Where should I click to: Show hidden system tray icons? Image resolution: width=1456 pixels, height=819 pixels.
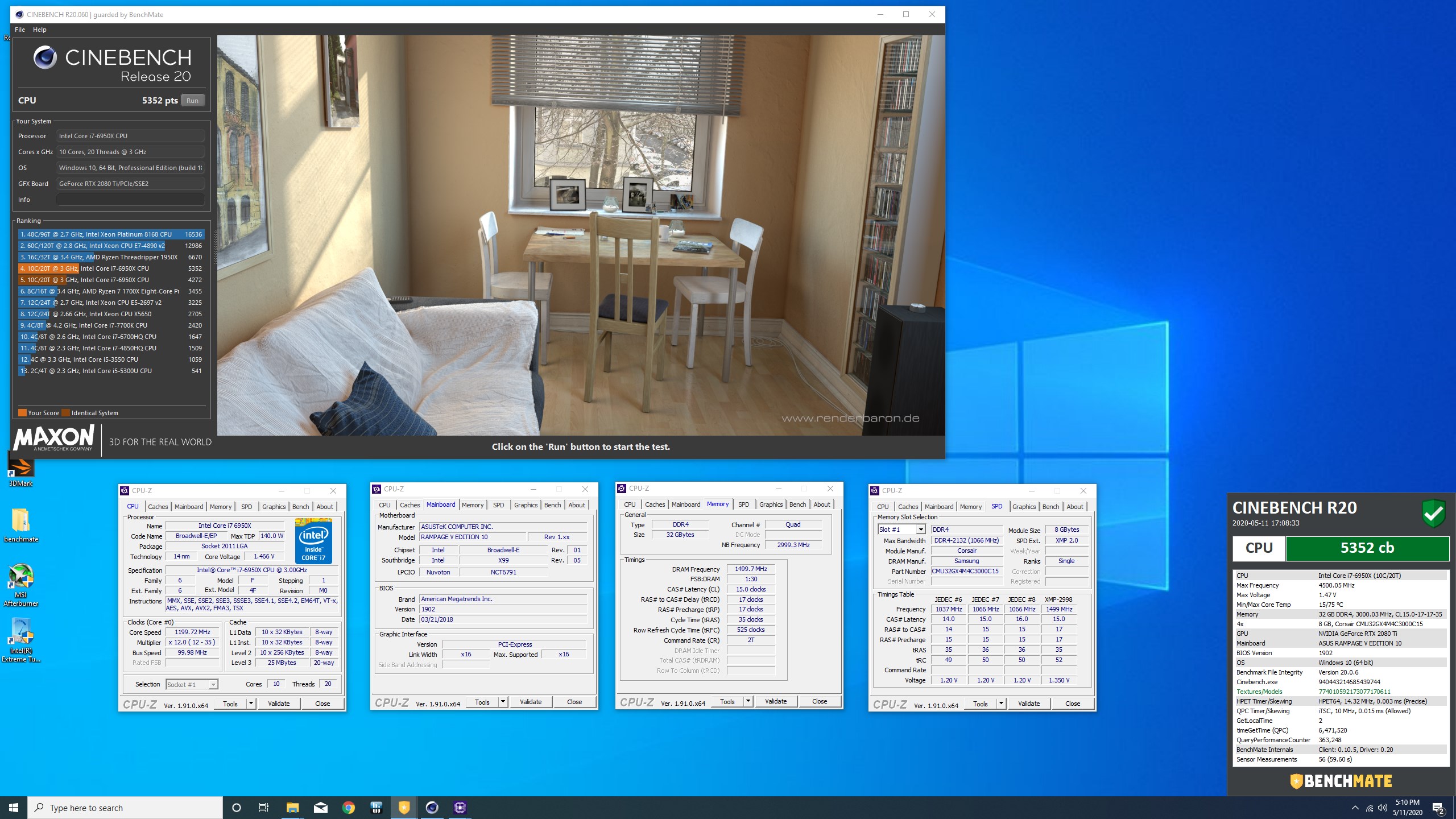tap(1355, 808)
